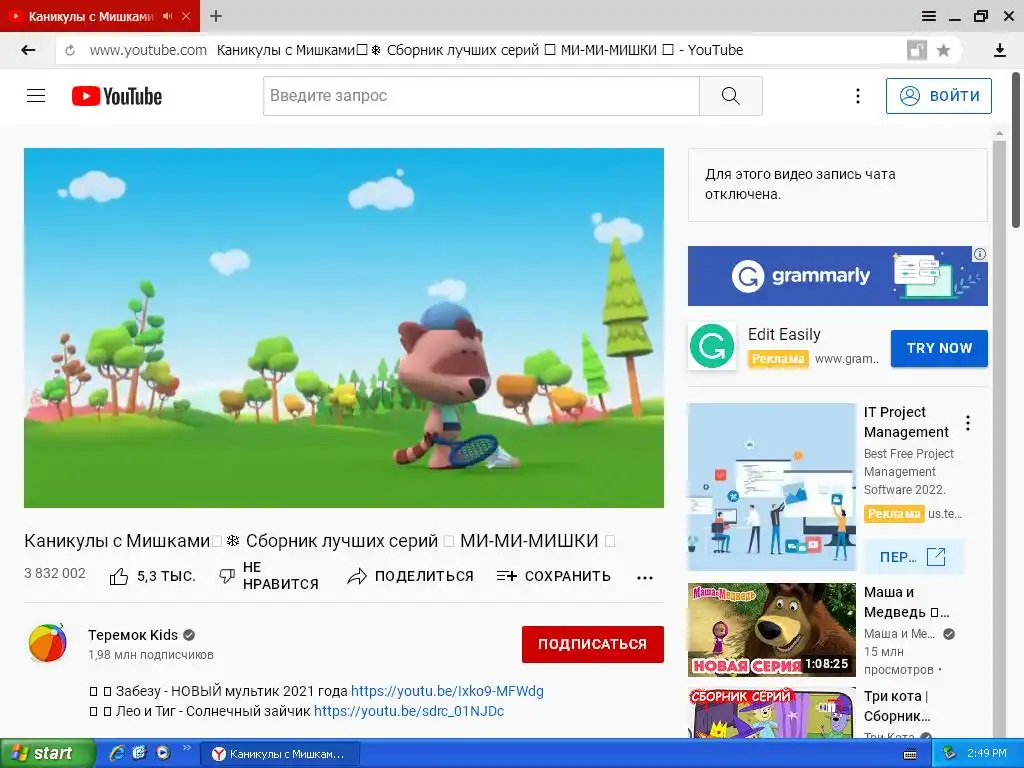1024x768 pixels.
Task: Open the browser downloads icon
Action: 999,50
